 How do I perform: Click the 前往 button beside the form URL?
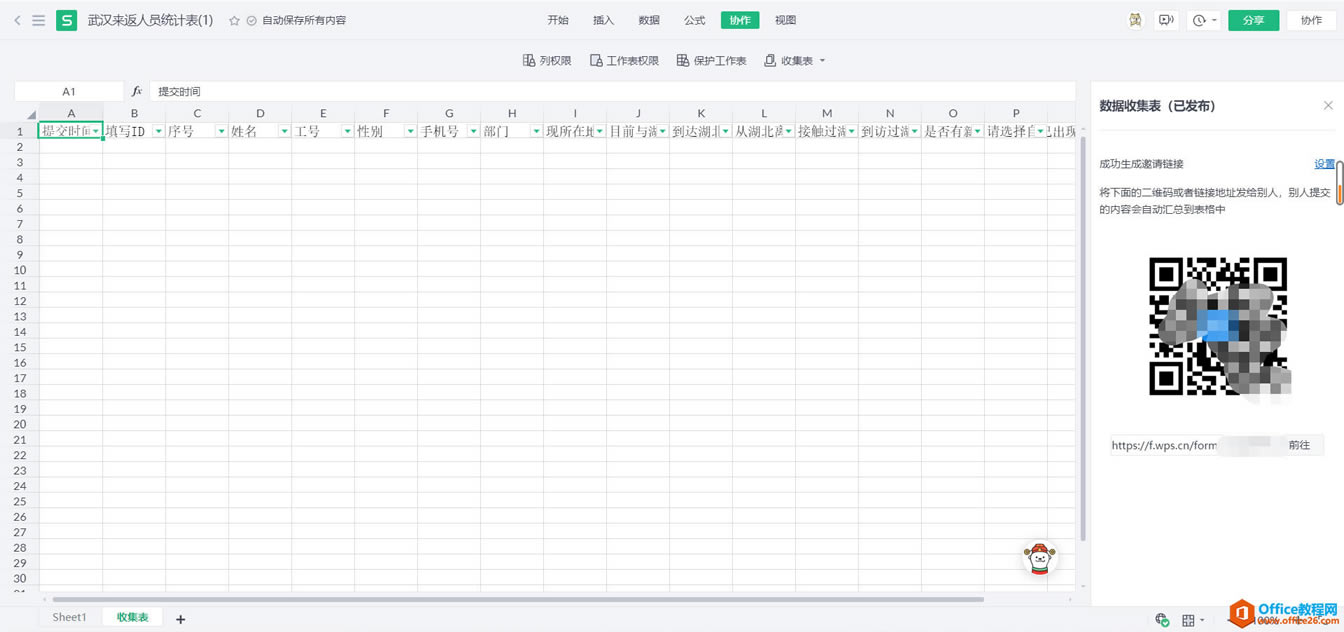point(1299,445)
